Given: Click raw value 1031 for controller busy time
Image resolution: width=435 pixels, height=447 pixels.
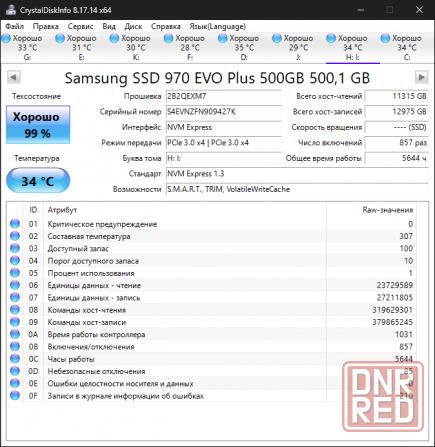Looking at the screenshot, I should point(404,334).
